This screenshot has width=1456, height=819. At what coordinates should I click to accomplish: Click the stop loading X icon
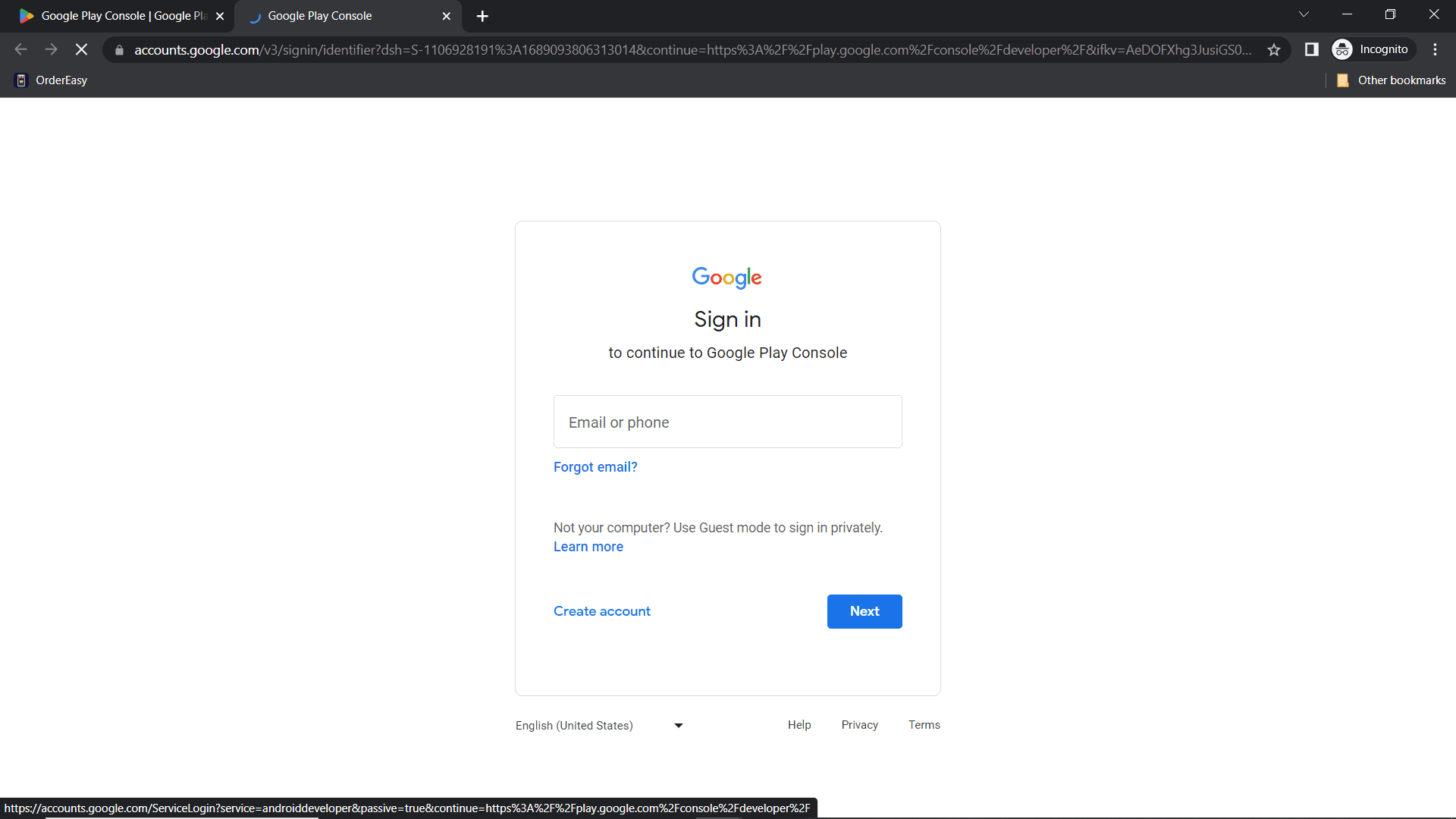pos(81,50)
